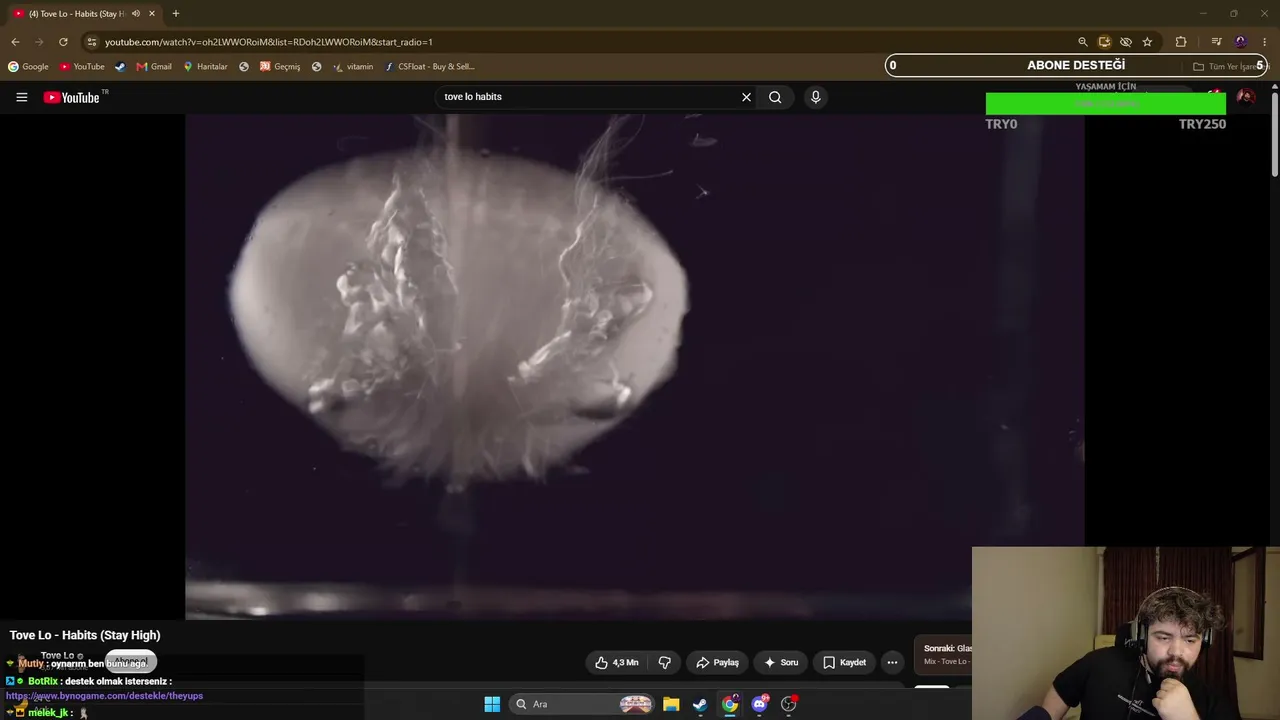Clear the search box with the X
The image size is (1280, 720).
point(746,97)
